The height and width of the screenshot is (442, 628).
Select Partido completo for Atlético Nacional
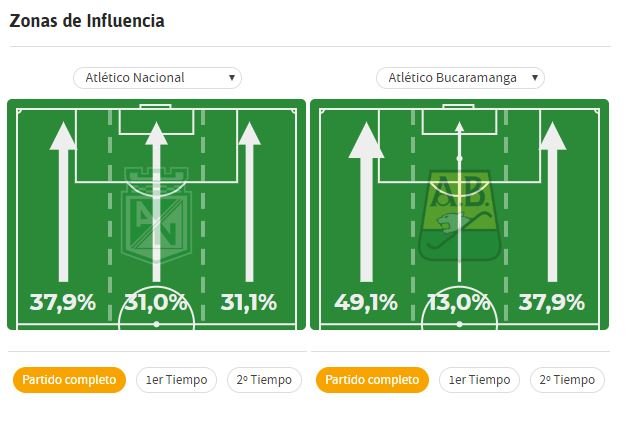click(x=69, y=380)
